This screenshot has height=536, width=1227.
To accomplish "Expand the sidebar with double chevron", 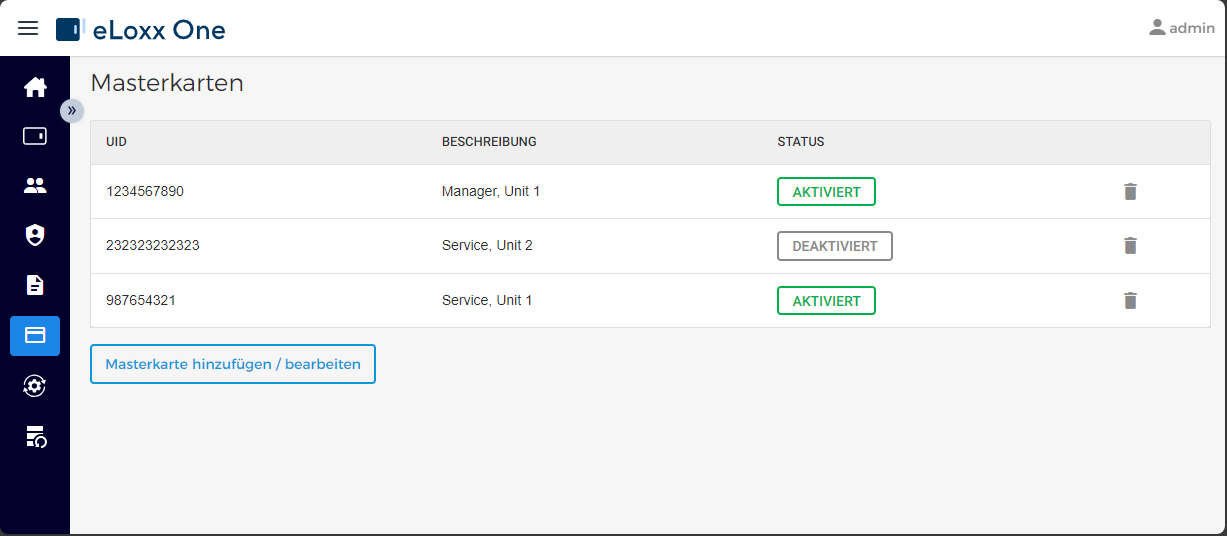I will [72, 110].
